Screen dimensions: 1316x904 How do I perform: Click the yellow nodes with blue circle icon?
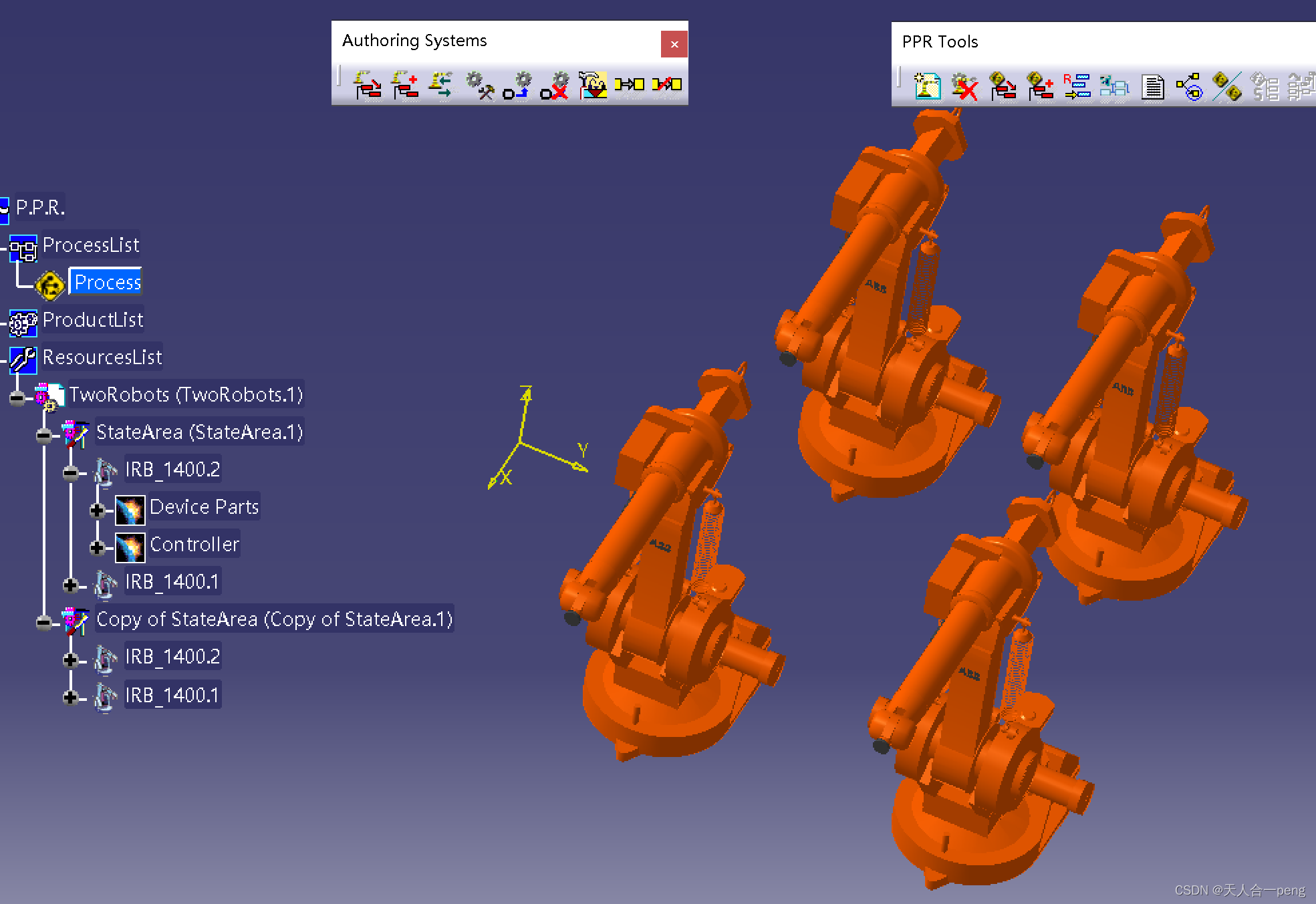point(1190,87)
